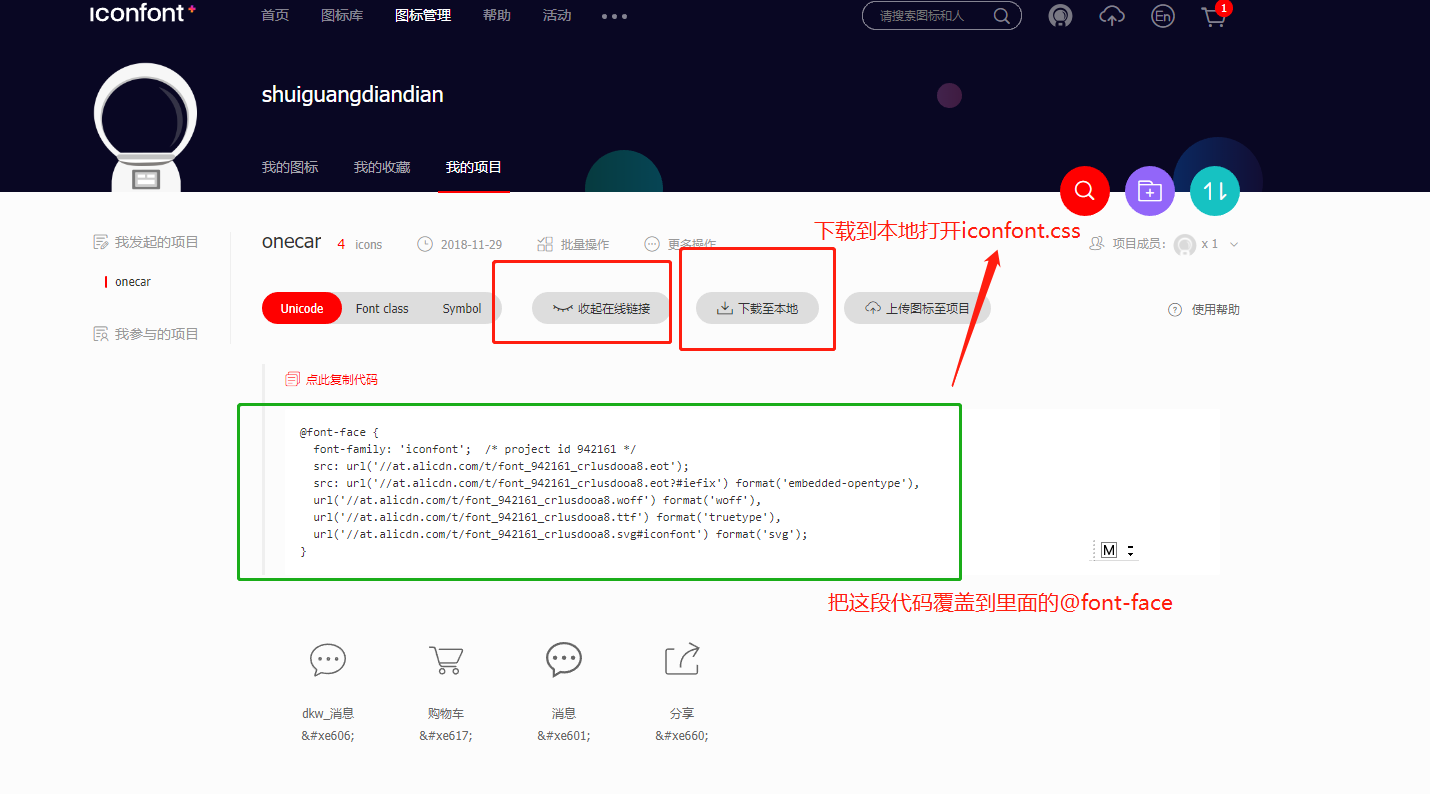Expand the 项目成员 chevron
1430x794 pixels.
click(x=1234, y=244)
